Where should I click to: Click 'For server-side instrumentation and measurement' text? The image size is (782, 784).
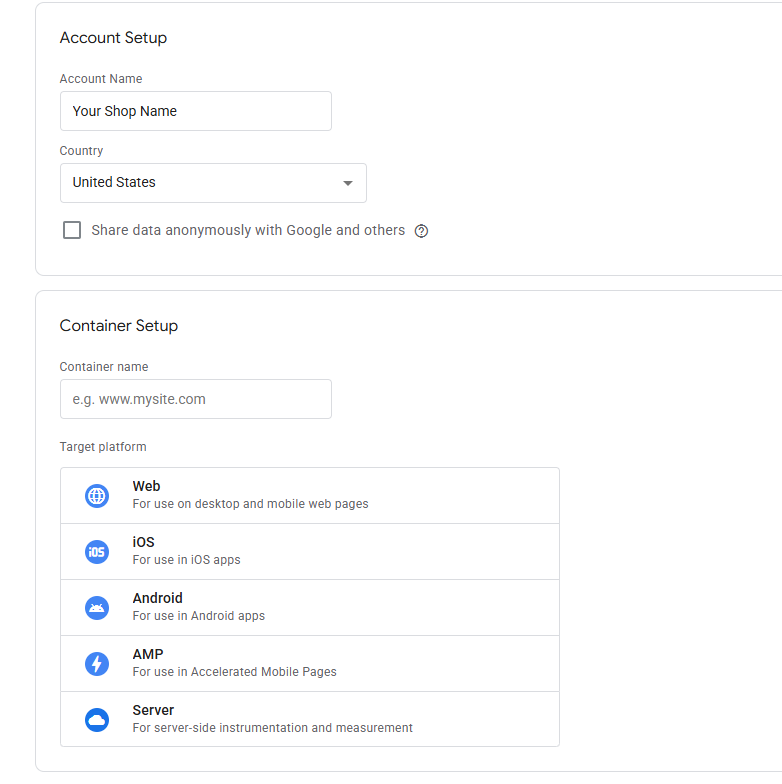[x=272, y=728]
